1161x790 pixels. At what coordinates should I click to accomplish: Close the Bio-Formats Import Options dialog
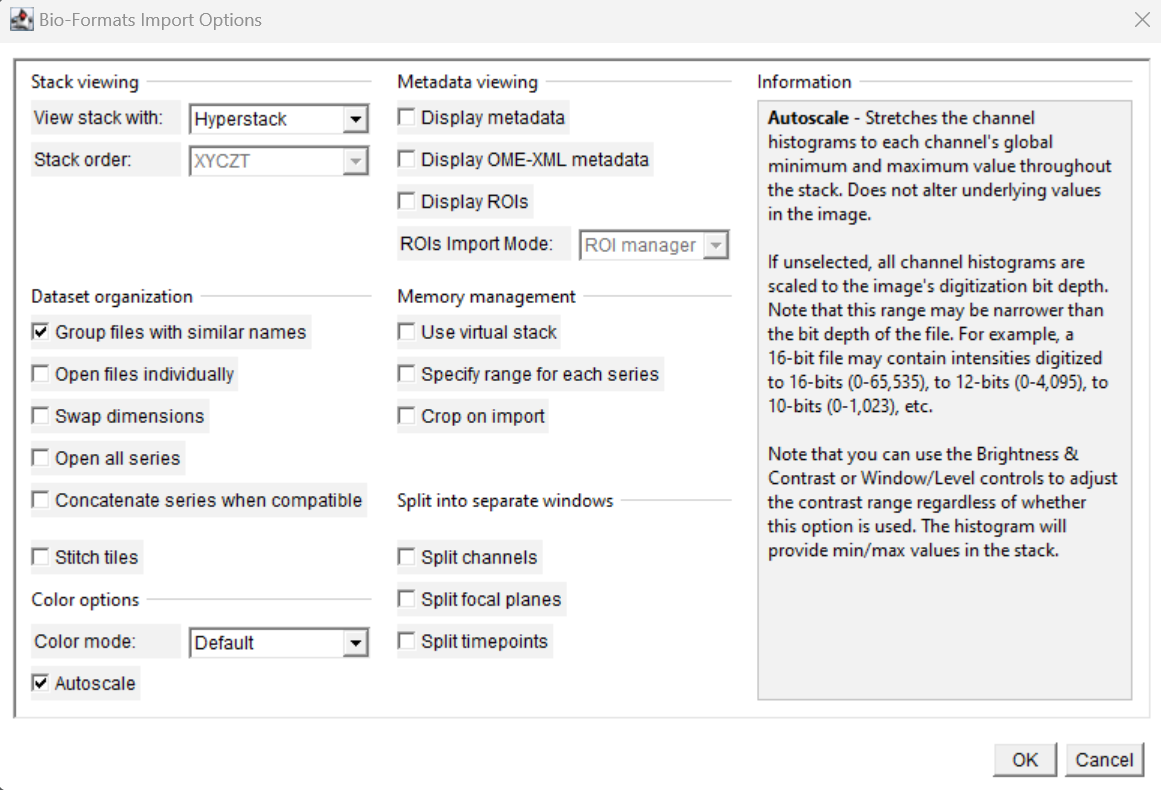pos(1142,20)
